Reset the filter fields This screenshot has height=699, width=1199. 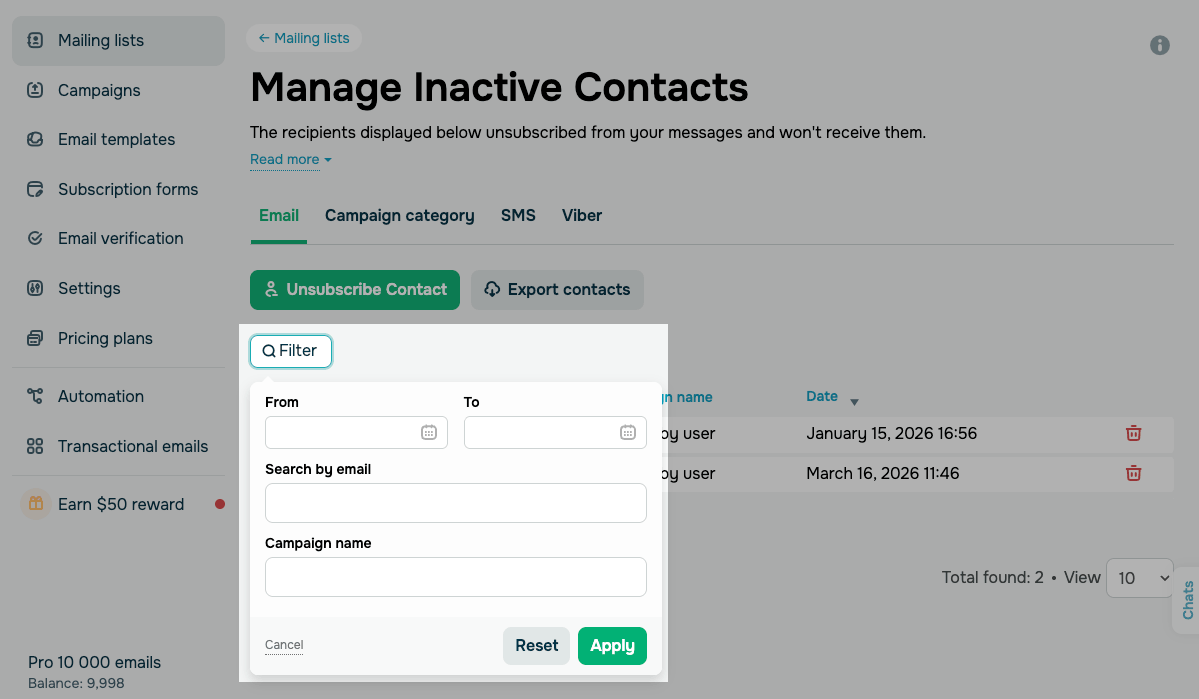point(536,646)
